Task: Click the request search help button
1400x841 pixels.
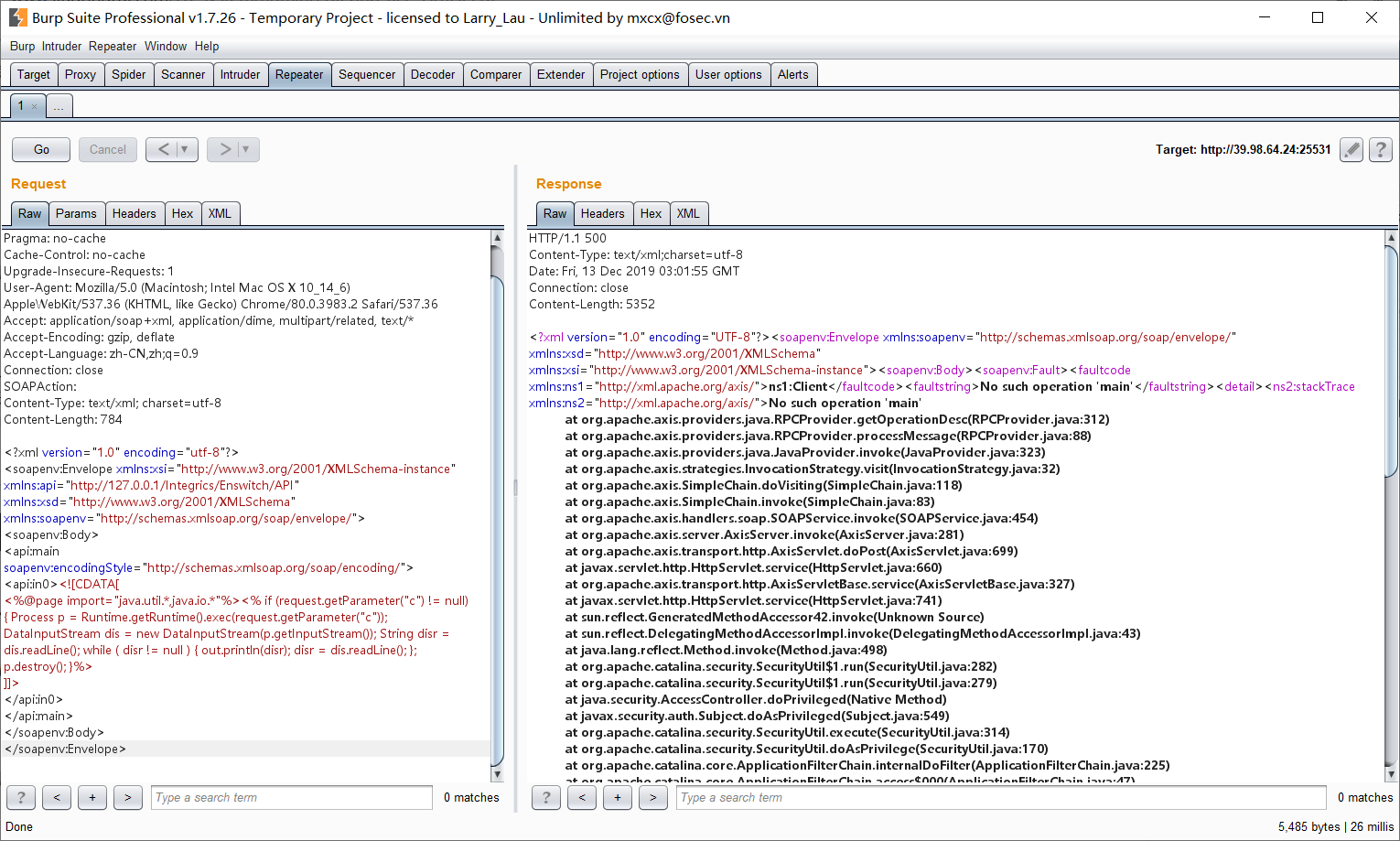Action: point(21,798)
